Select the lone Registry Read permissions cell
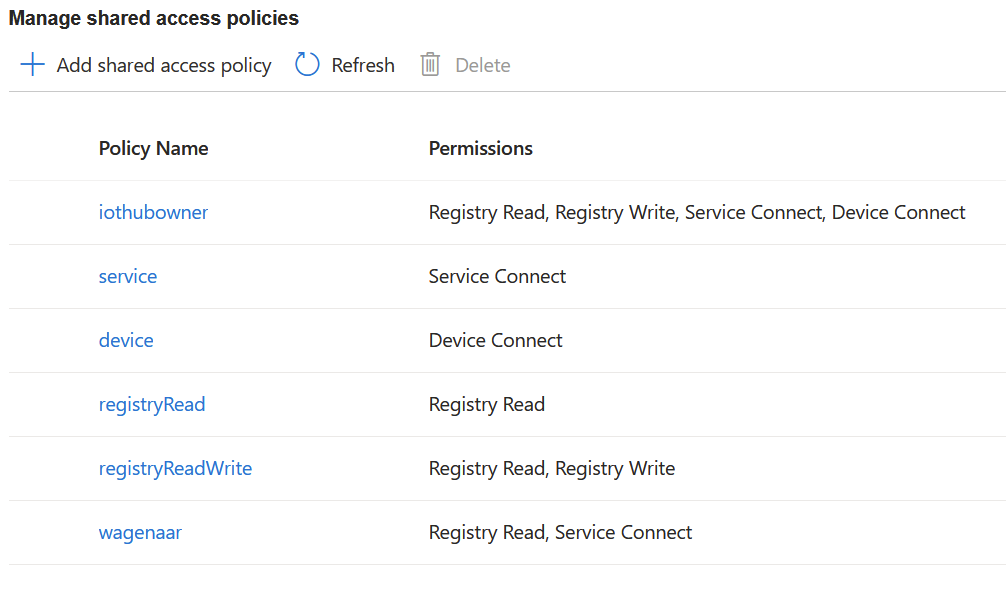Screen dimensions: 1006x592 487,405
